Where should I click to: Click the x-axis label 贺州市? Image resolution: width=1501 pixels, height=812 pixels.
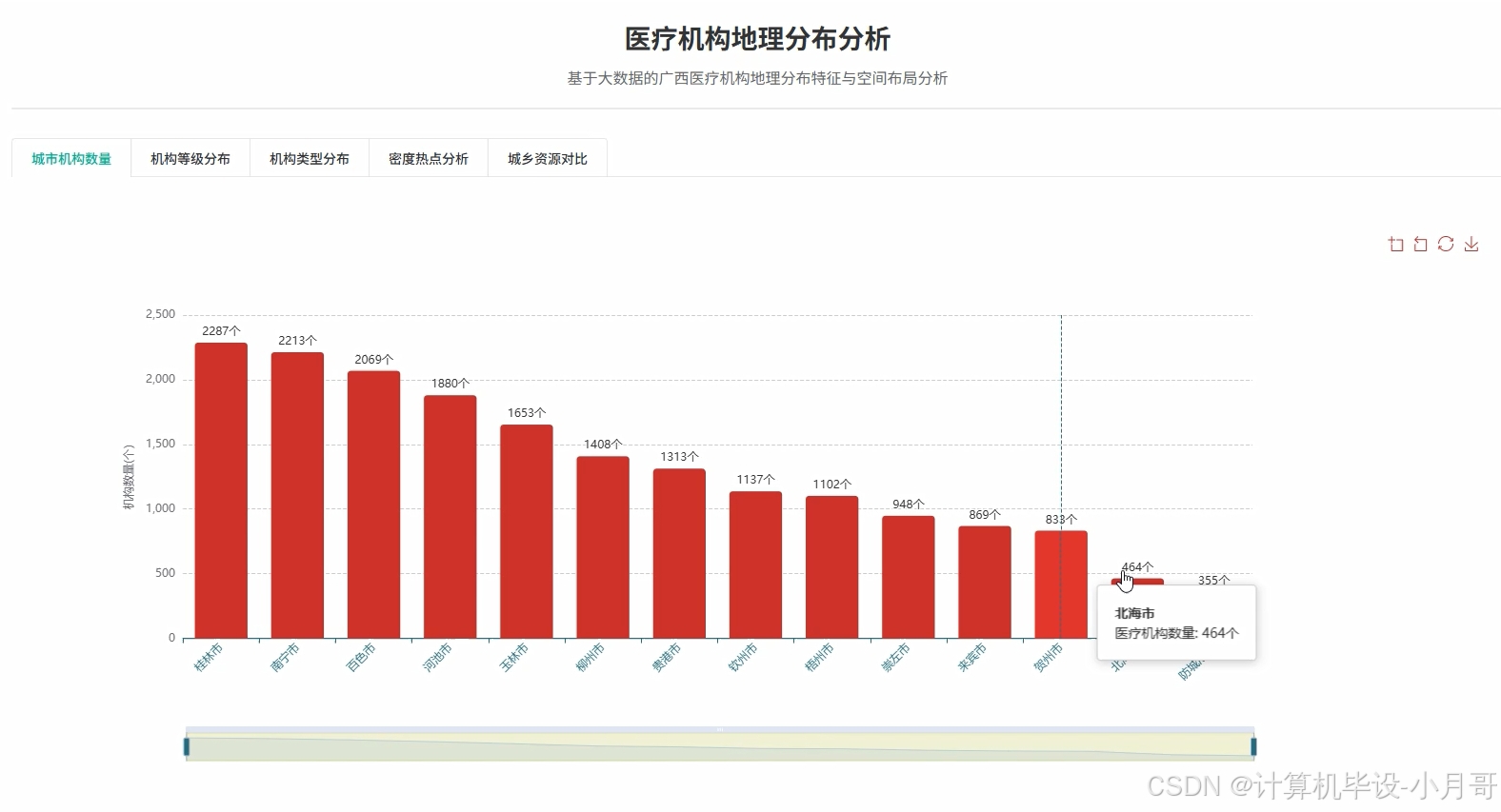[1049, 657]
